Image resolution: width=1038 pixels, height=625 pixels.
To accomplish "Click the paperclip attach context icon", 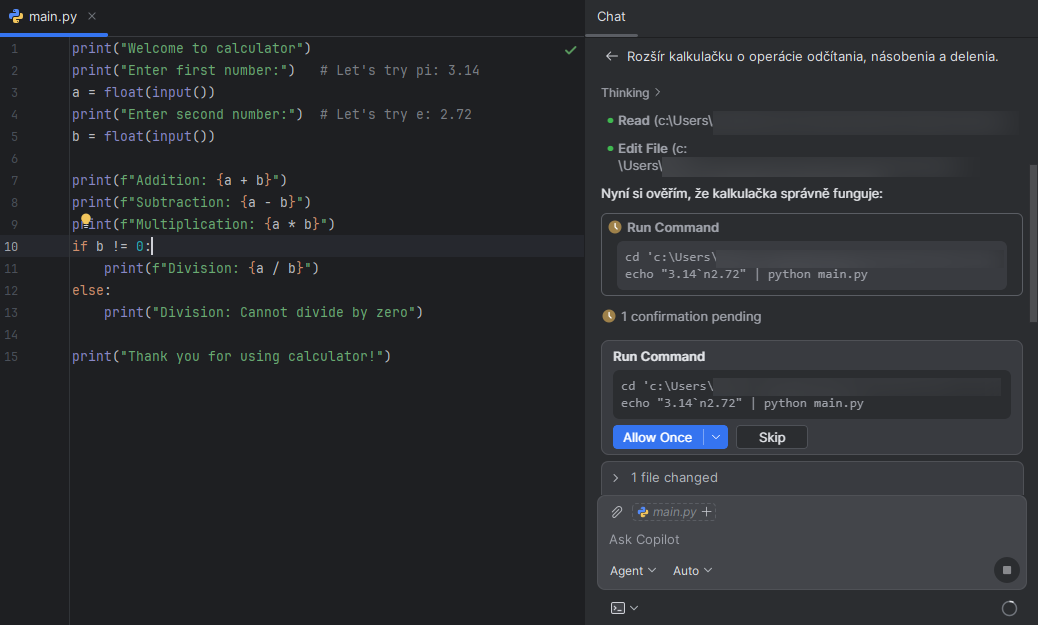I will (617, 512).
